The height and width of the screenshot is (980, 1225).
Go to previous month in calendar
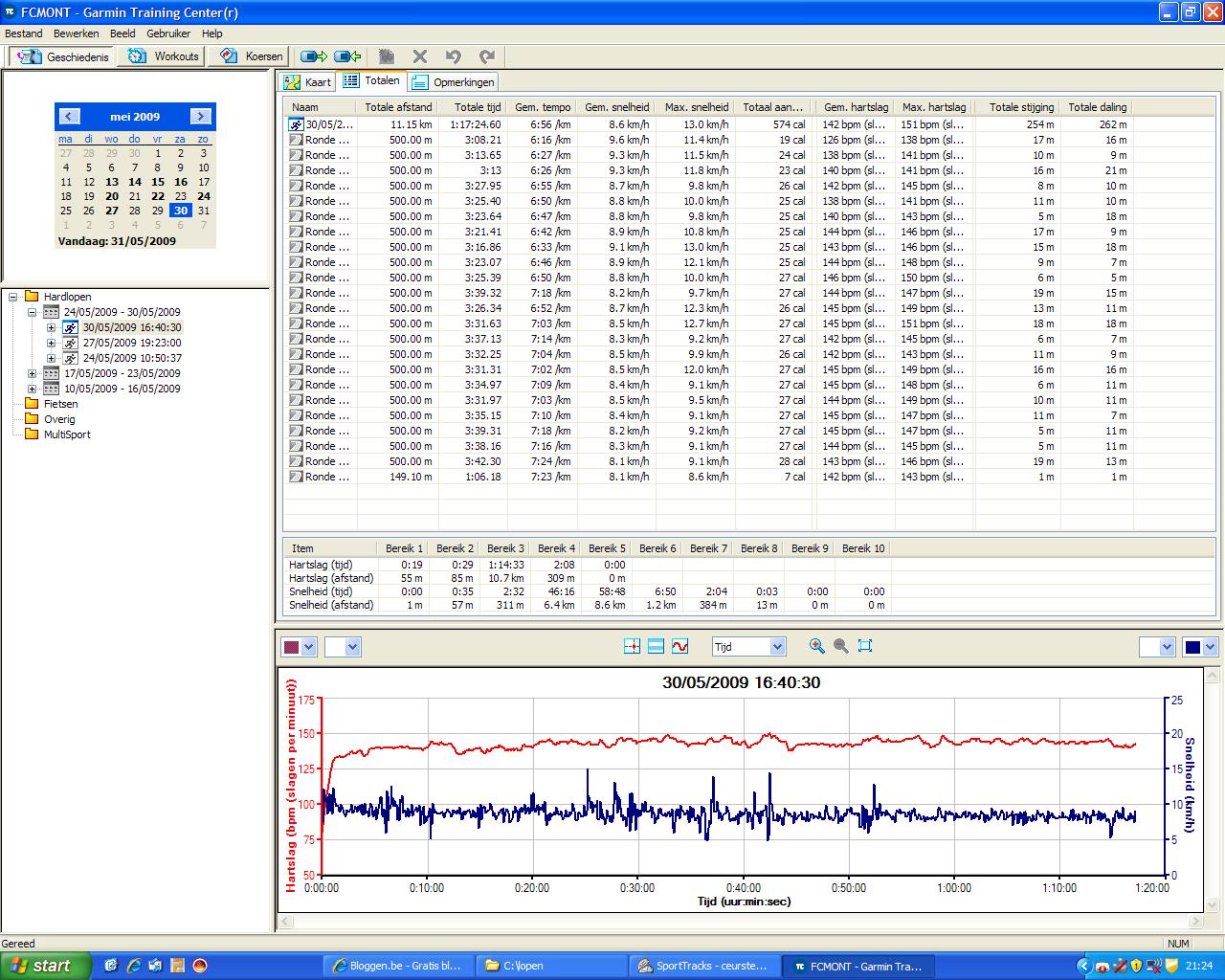click(69, 116)
